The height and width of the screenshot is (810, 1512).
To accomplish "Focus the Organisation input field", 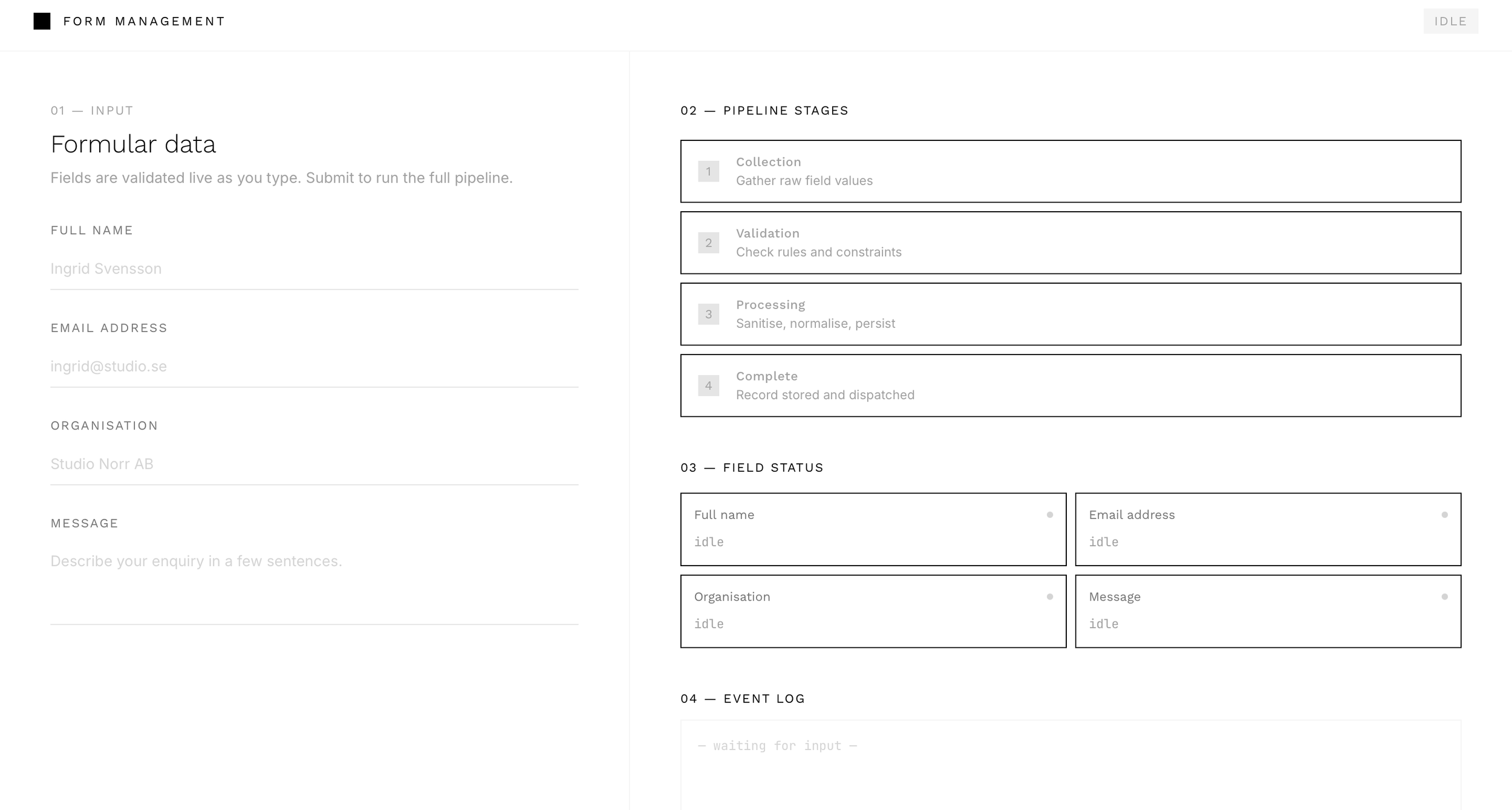I will pyautogui.click(x=314, y=464).
